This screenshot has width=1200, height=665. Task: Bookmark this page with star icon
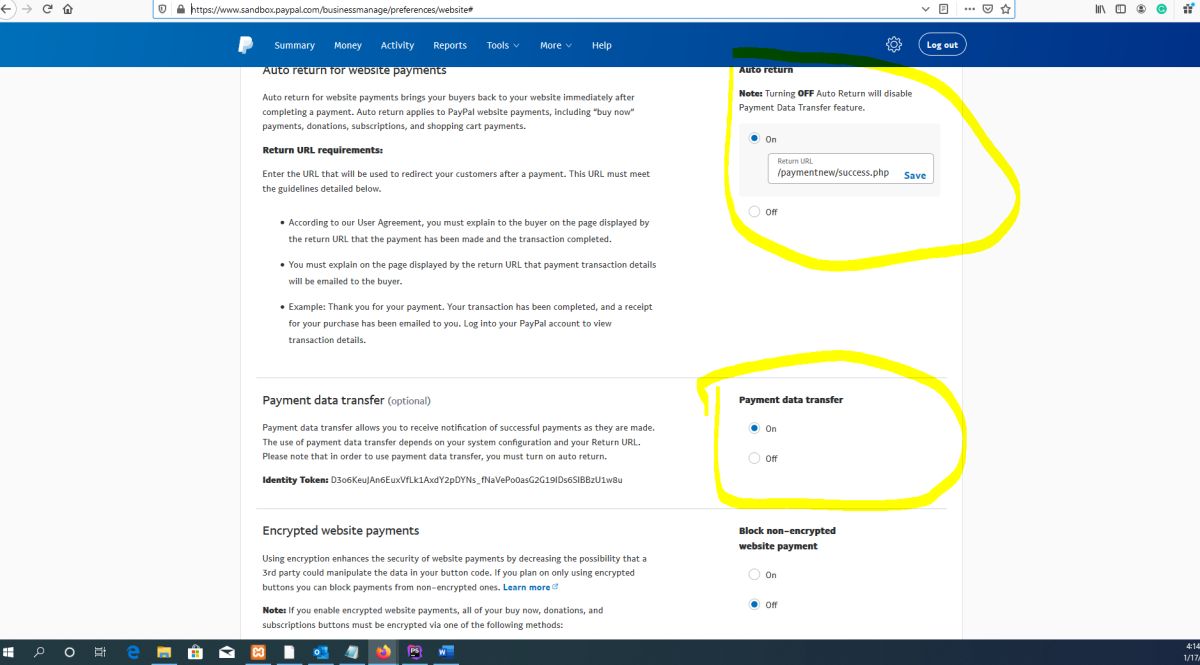pyautogui.click(x=1005, y=8)
